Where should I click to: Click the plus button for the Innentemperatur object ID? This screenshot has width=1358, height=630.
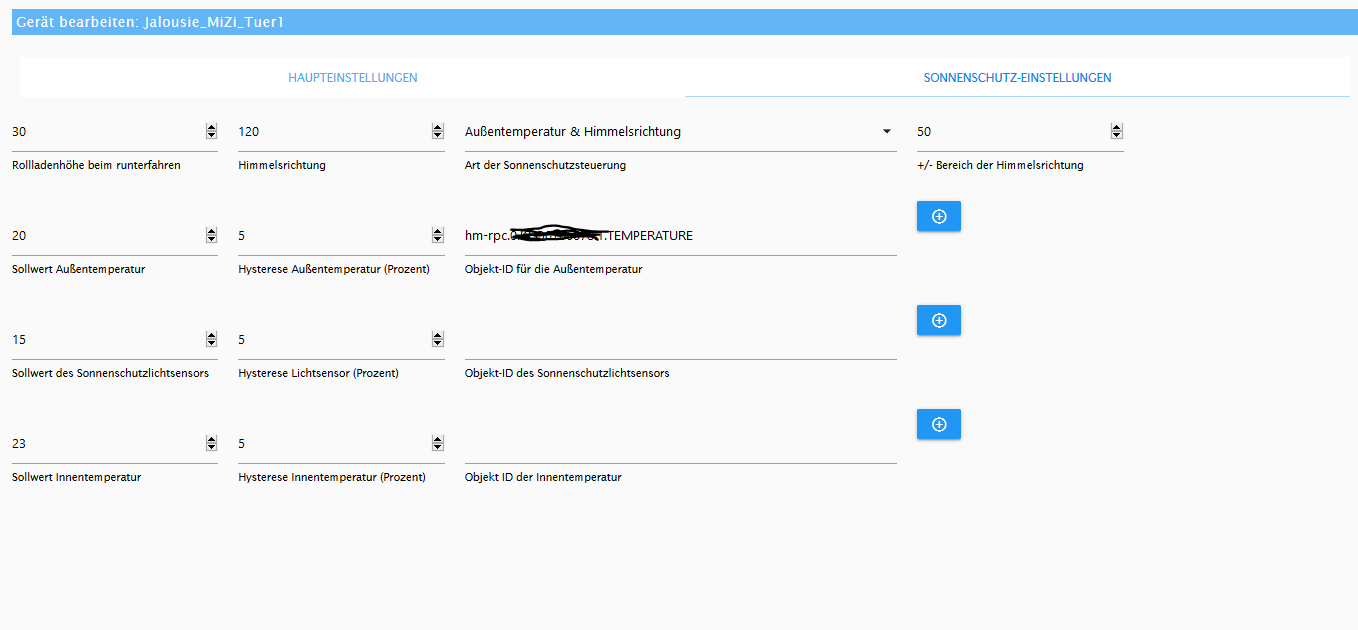click(x=939, y=424)
